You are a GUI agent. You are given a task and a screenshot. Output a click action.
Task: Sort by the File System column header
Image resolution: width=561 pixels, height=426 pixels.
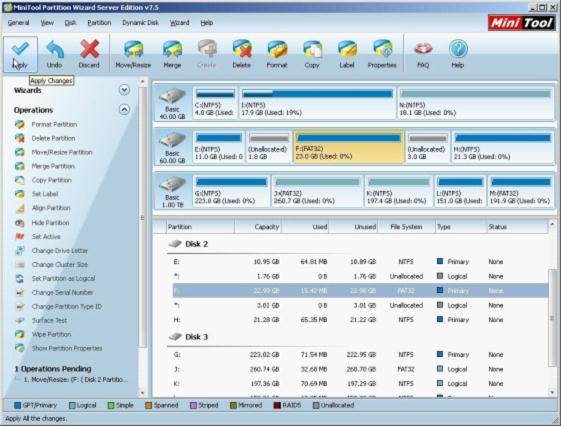pos(406,227)
